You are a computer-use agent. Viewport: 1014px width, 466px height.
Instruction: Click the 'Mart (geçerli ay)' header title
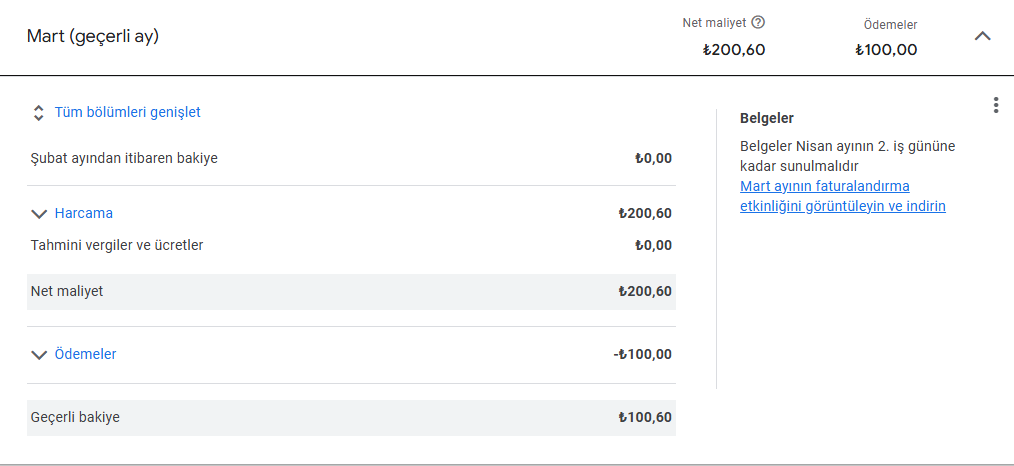(x=92, y=36)
